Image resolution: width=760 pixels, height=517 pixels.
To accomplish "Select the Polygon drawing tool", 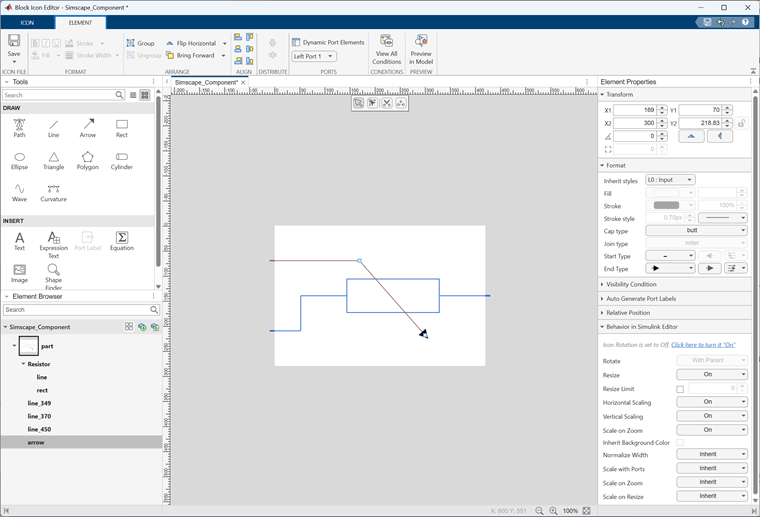I will click(x=88, y=160).
